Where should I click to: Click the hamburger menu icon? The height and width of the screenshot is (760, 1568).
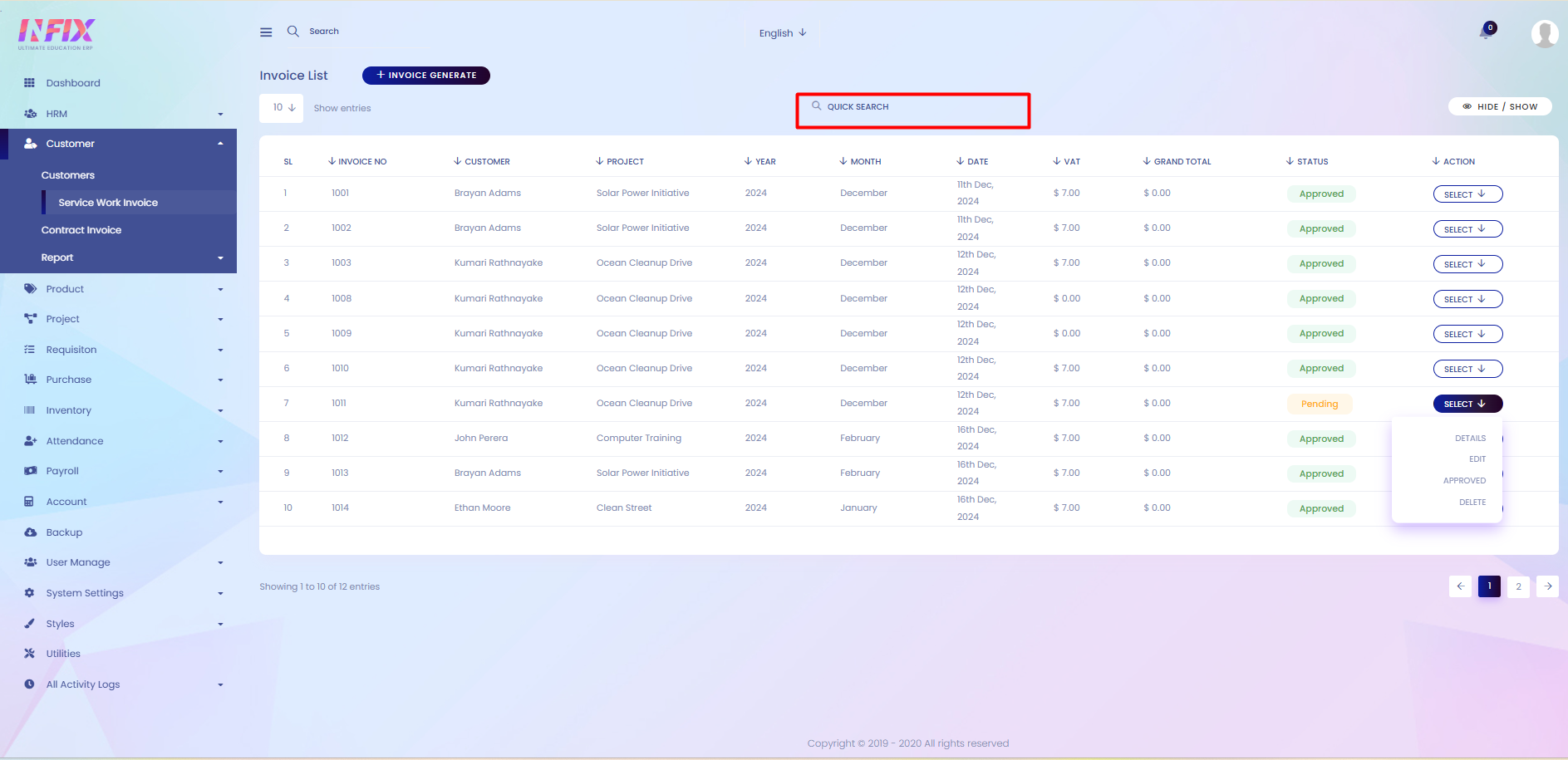pos(266,32)
